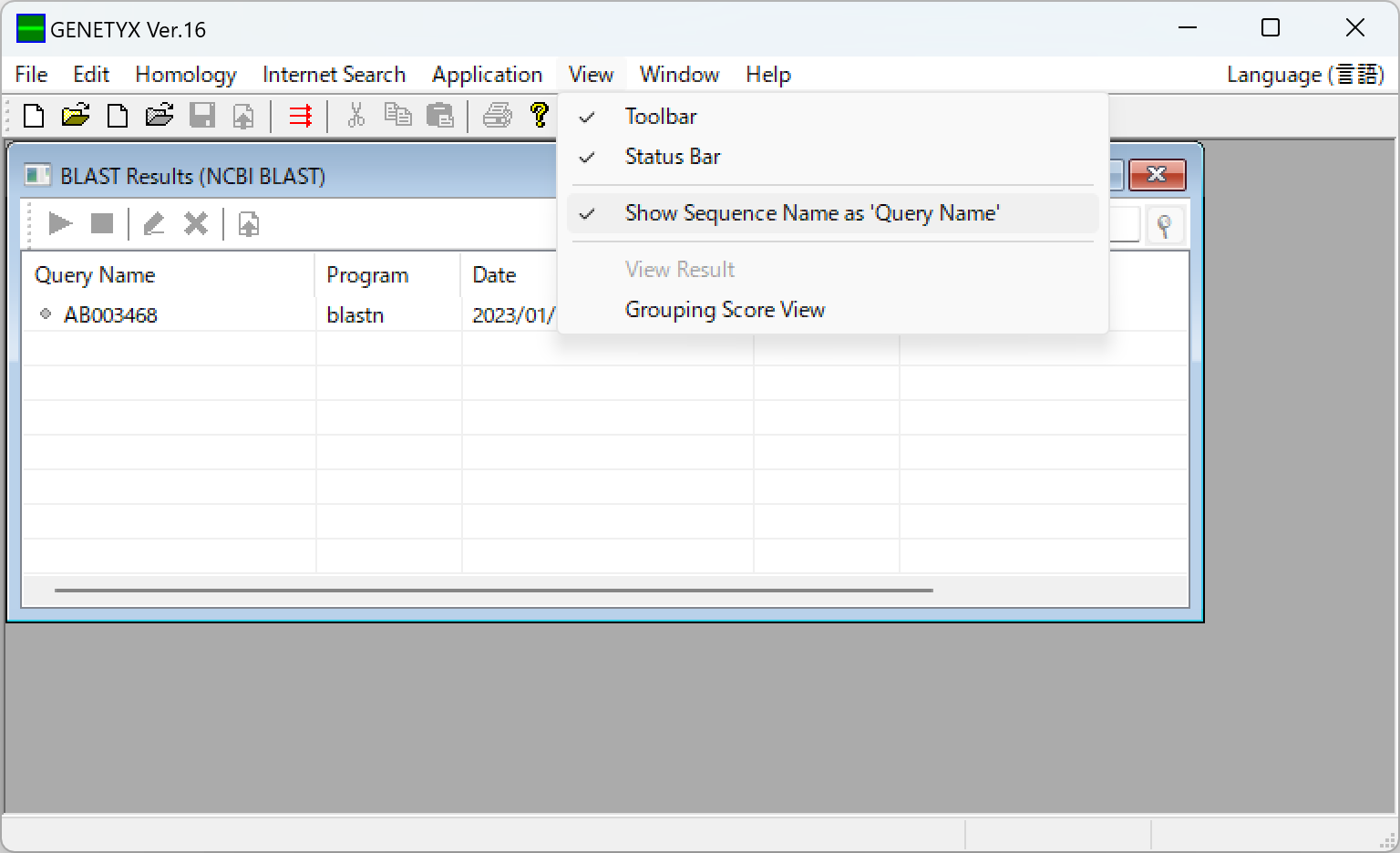Toggle the Status Bar menu option
Viewport: 1400px width, 853px height.
tap(833, 157)
